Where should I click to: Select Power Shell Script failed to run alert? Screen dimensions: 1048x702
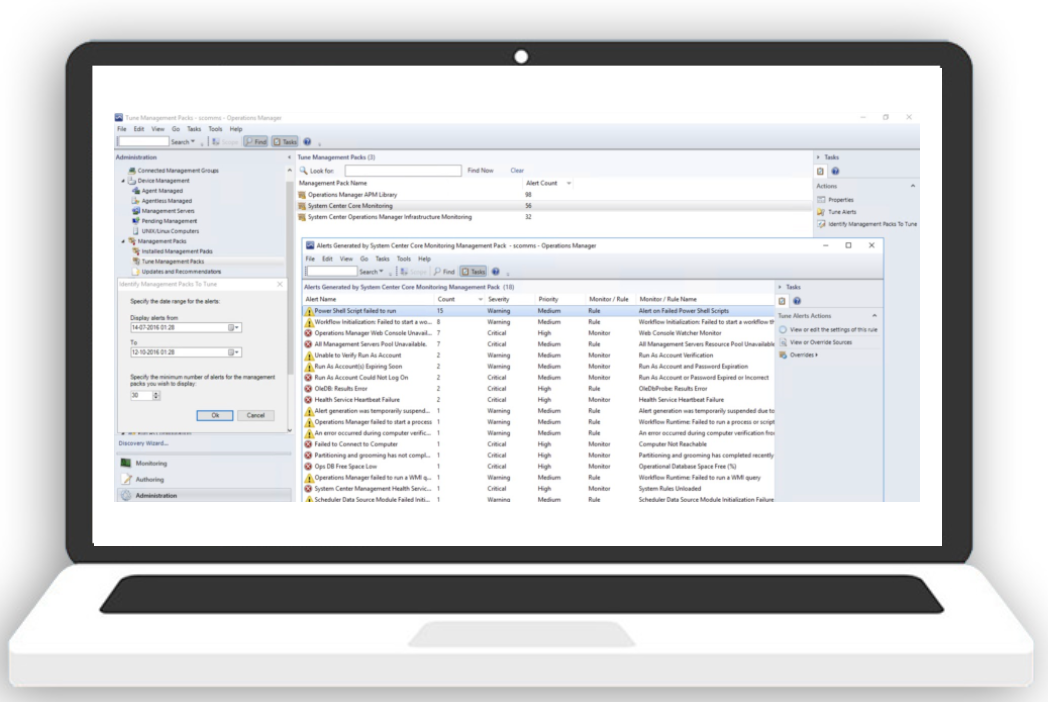pos(538,311)
